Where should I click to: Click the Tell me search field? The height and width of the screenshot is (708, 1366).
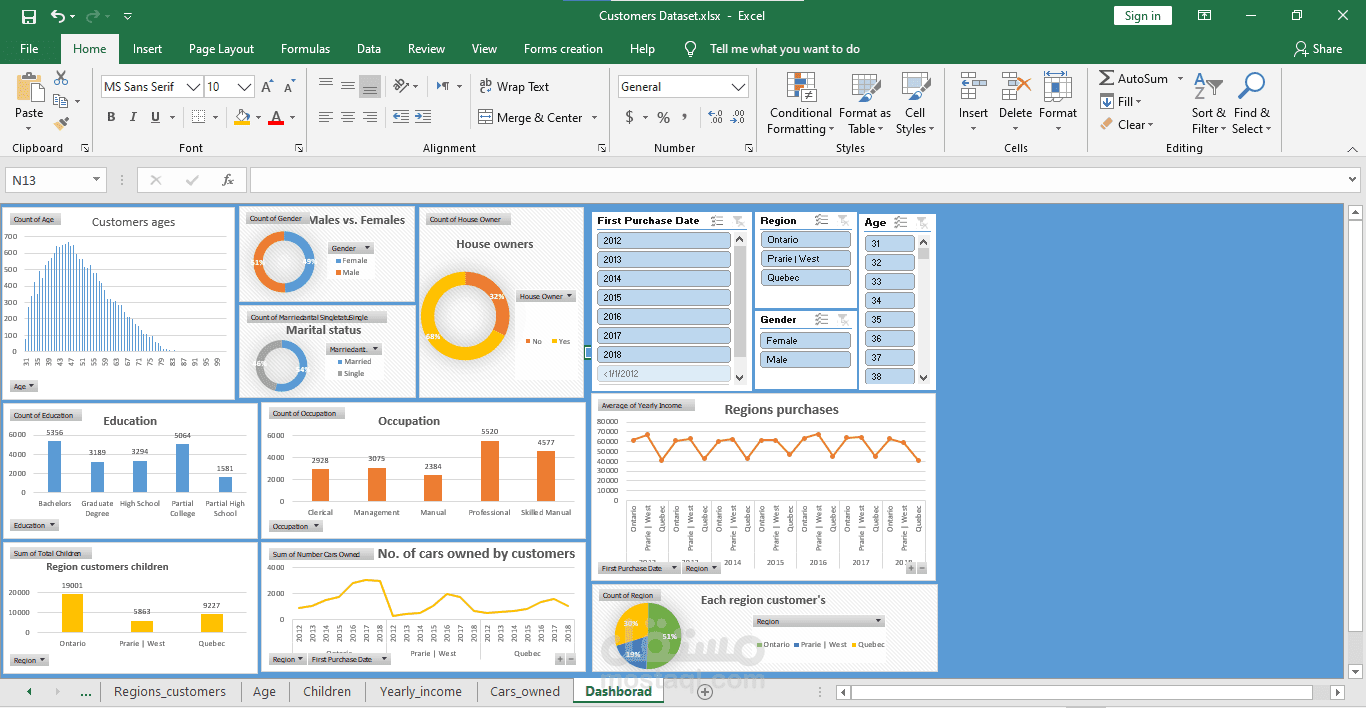pos(784,49)
